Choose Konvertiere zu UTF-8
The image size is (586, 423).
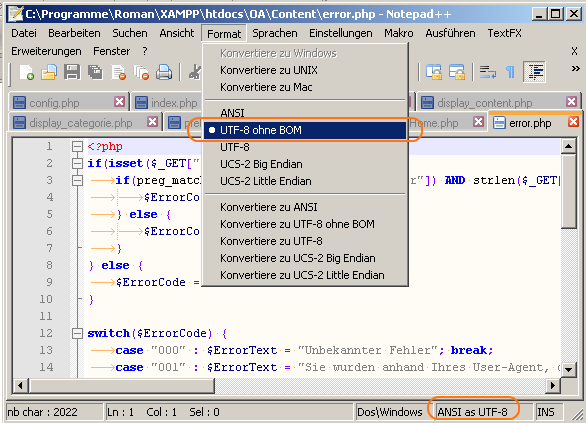coord(305,241)
